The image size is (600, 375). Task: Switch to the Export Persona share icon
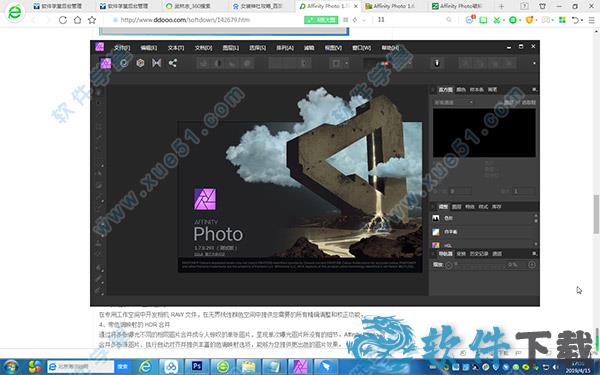click(173, 63)
